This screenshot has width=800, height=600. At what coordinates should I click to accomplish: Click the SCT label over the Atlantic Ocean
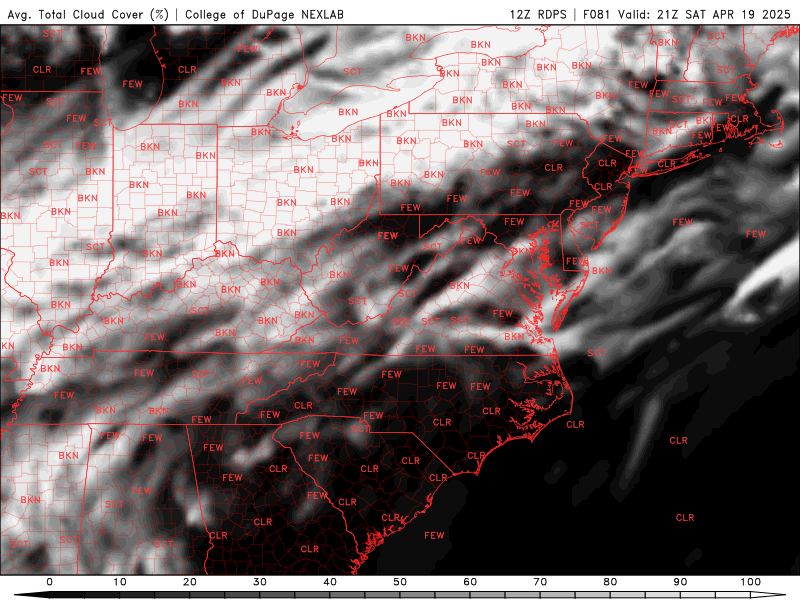point(596,353)
